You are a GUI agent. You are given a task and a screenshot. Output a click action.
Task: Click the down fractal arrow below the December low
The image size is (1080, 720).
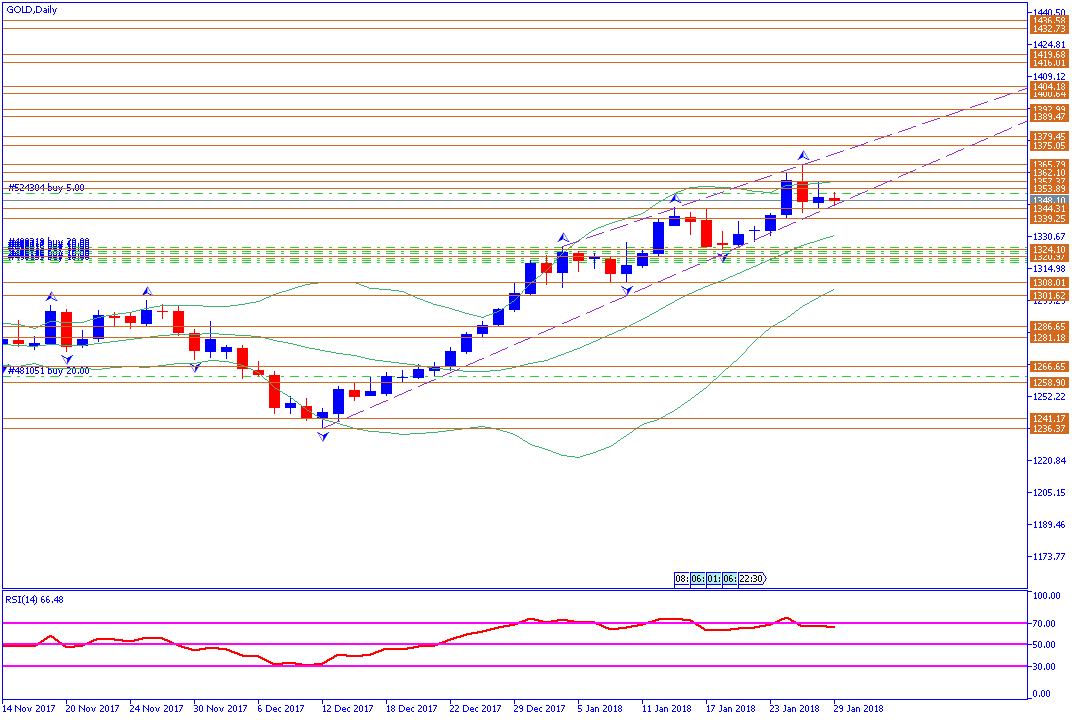(323, 437)
